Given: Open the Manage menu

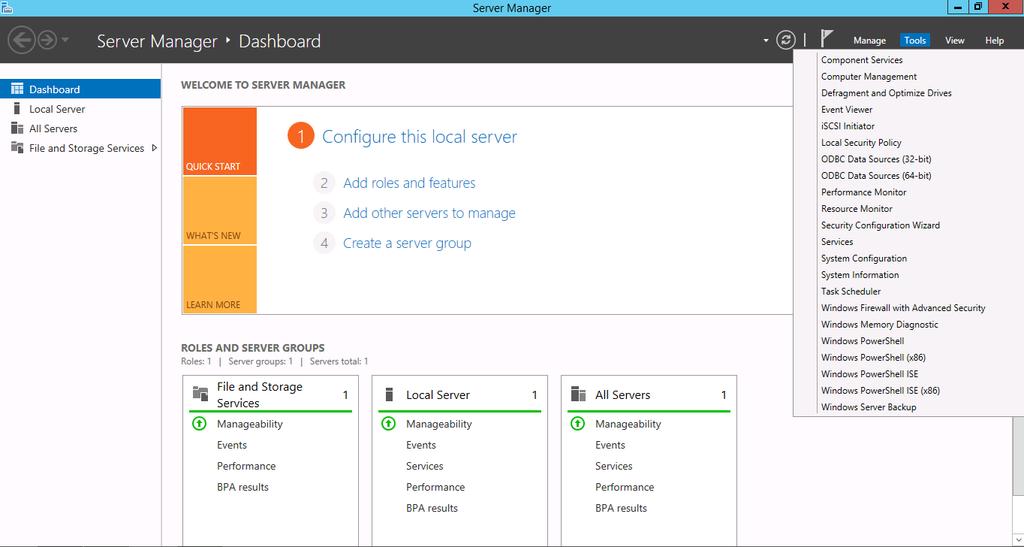Looking at the screenshot, I should pos(869,40).
